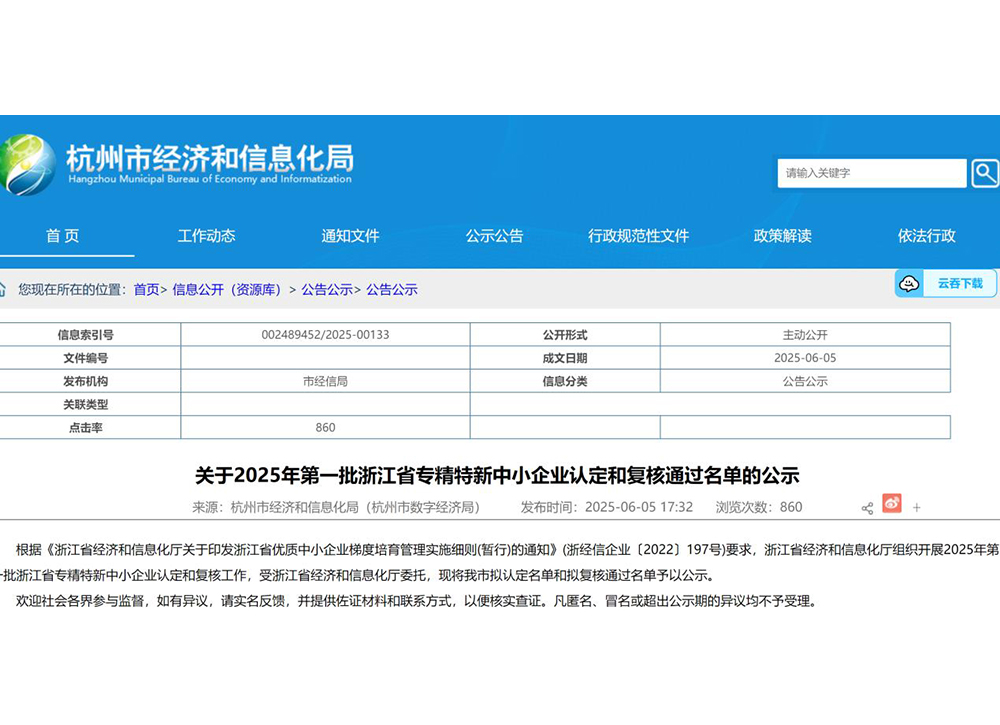Click the cloud mascot download icon

tap(909, 284)
